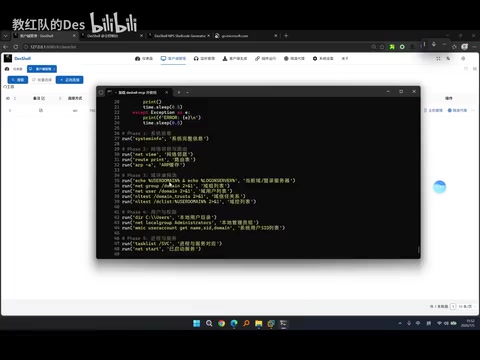
Task: Toggle fullscreen with the four-corner icon
Action: [x=438, y=58]
